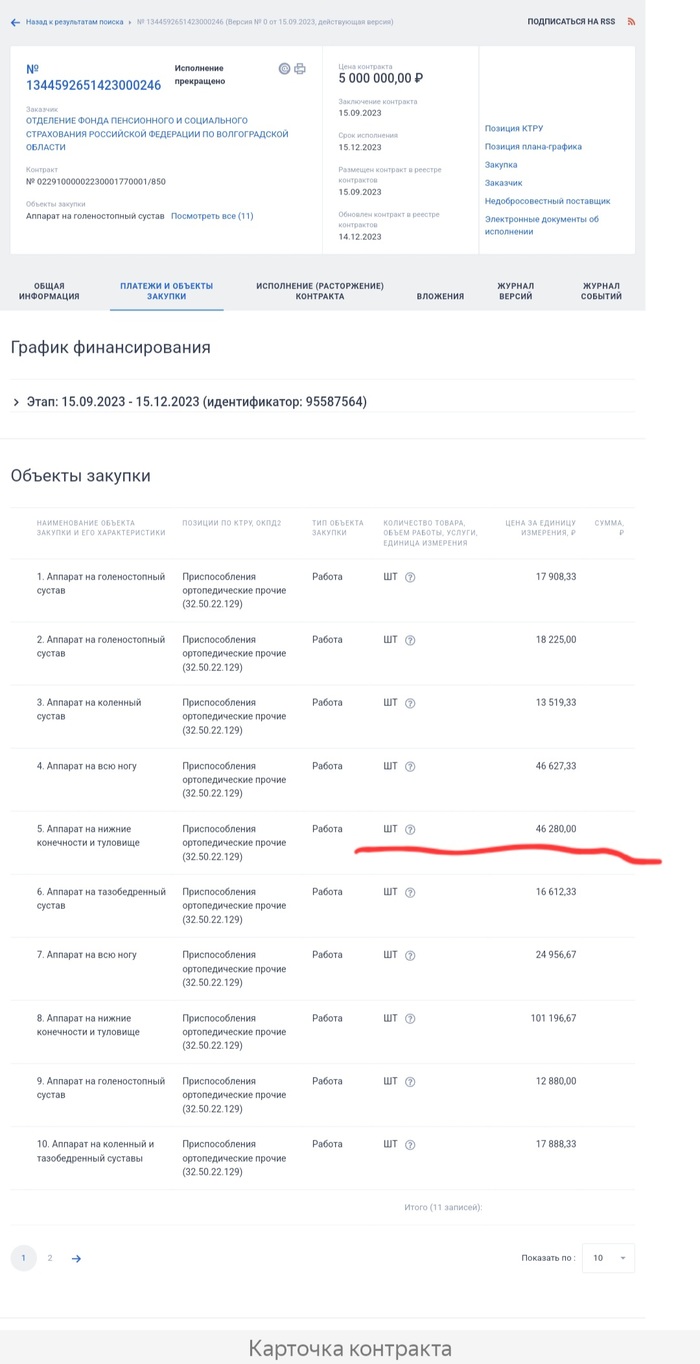Viewport: 700px width, 1364px height.
Task: Open Недобросовестный поставщик link
Action: click(x=547, y=201)
